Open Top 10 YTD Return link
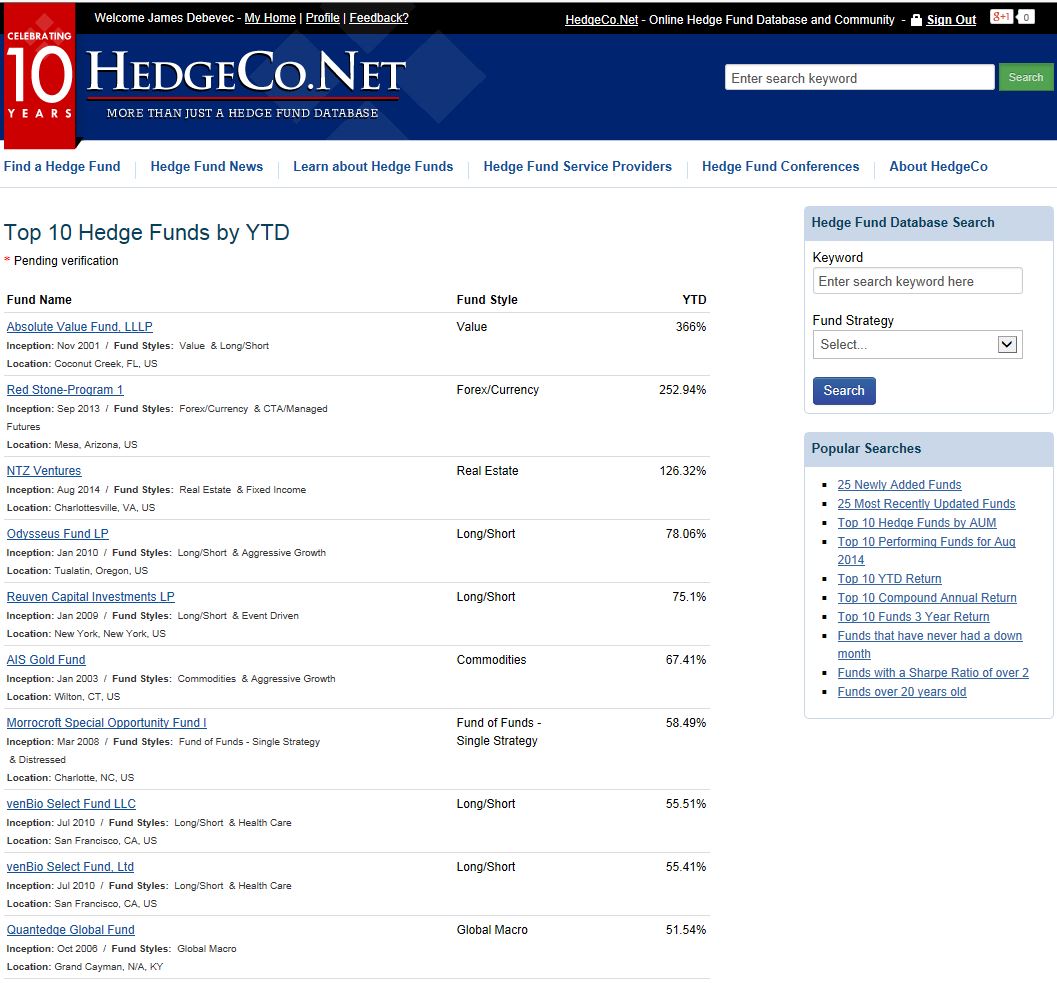The width and height of the screenshot is (1057, 983). 889,578
